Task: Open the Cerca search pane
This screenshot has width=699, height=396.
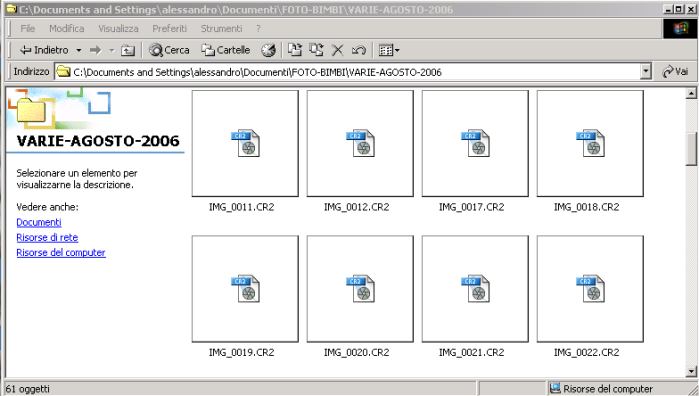Action: 169,50
